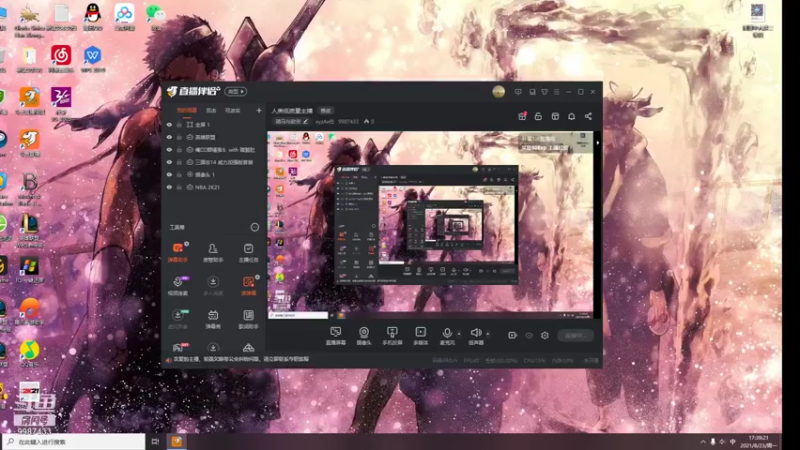Edit the stream category pencil pill
This screenshot has height=450, width=800.
tap(292, 121)
